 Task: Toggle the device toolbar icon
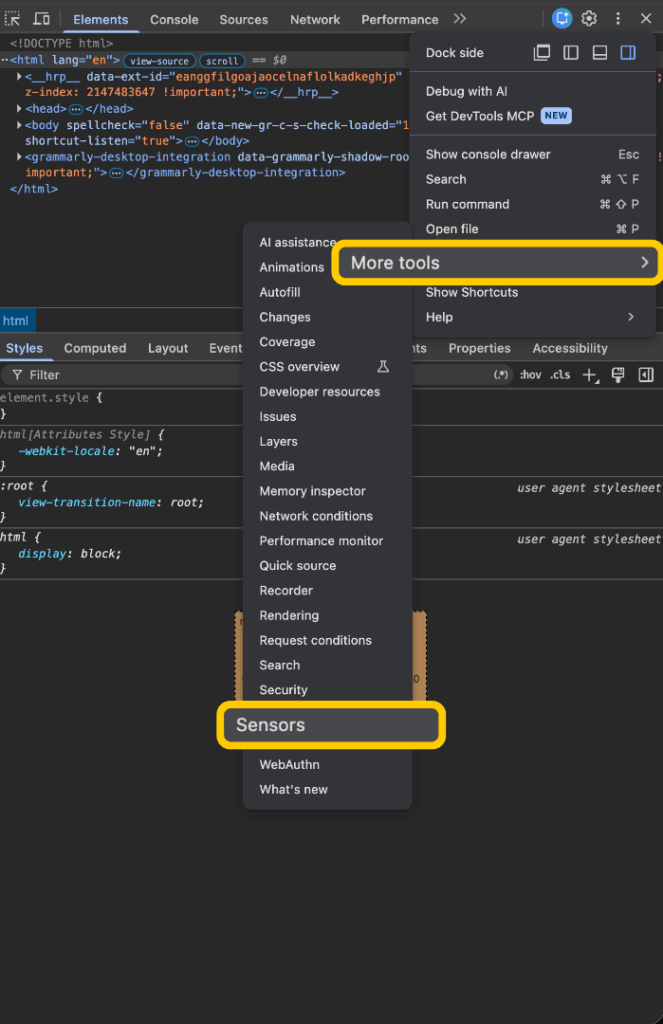pos(41,18)
